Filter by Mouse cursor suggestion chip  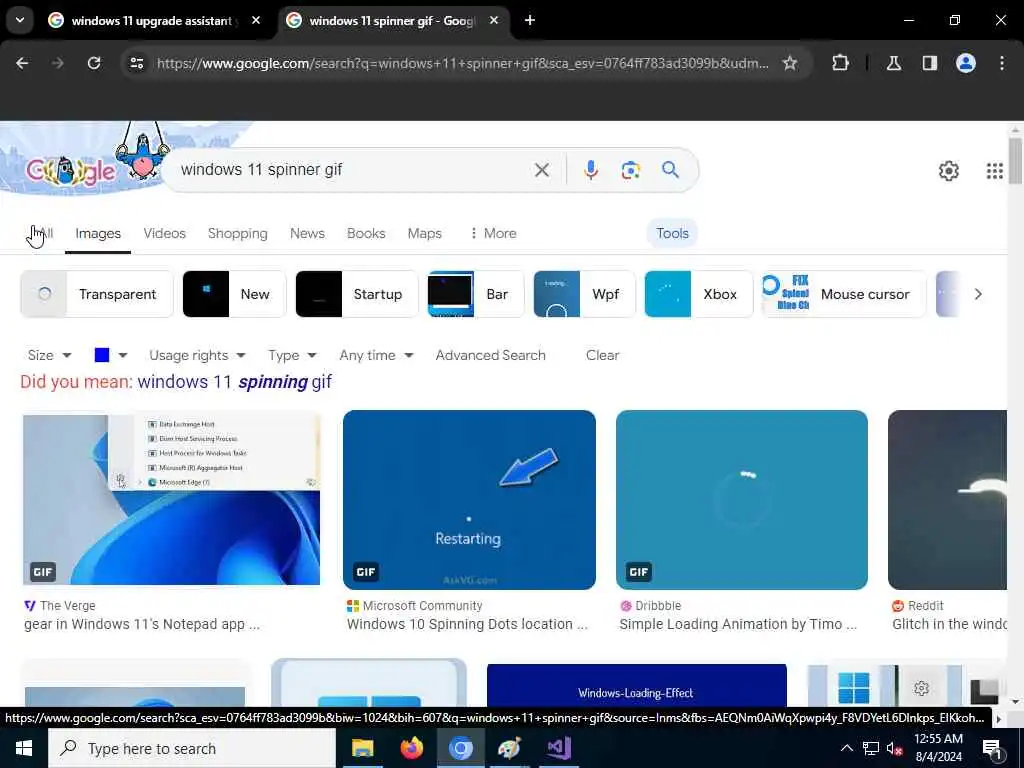(844, 294)
